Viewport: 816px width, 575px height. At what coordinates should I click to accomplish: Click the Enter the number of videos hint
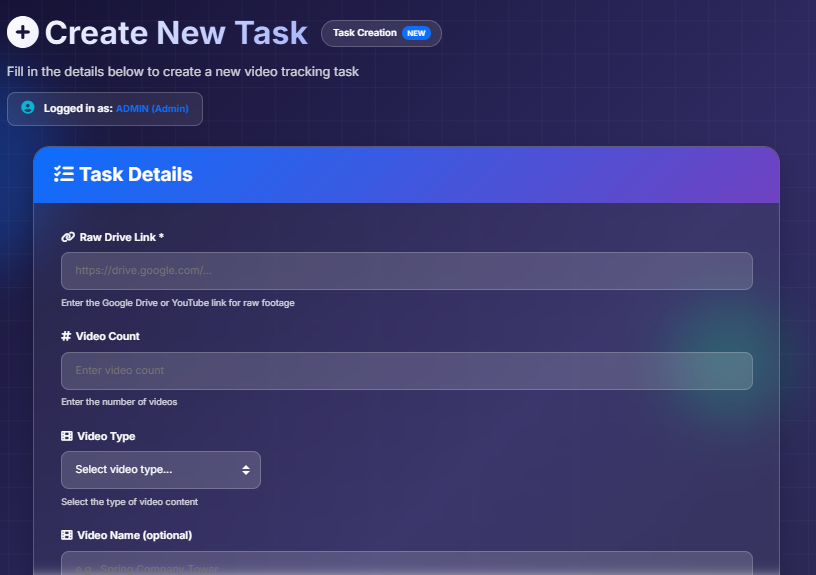click(119, 402)
